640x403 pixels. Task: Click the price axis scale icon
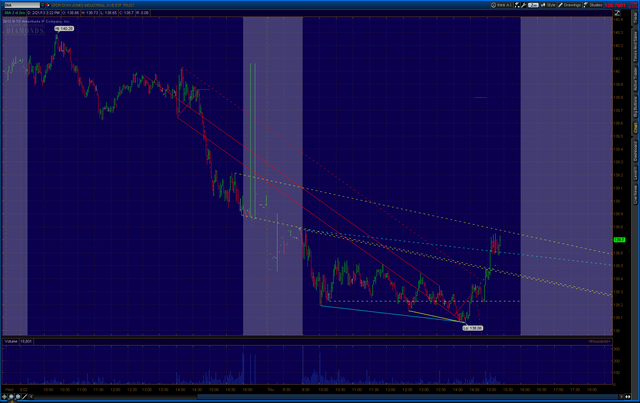pos(618,13)
